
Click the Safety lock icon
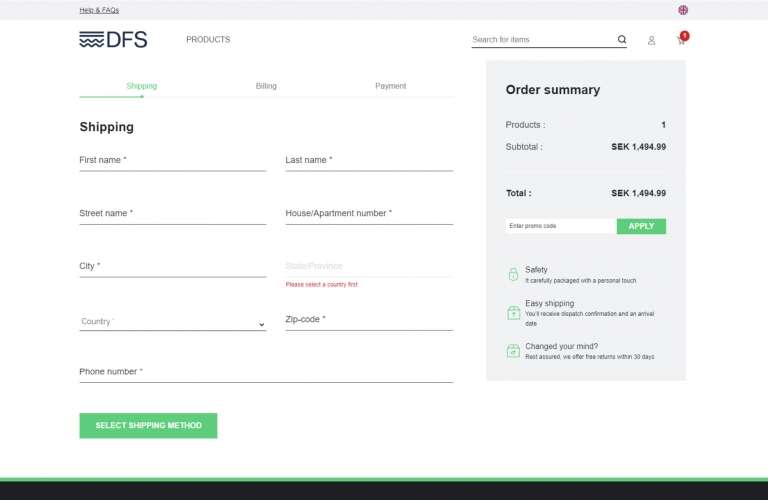coord(513,274)
